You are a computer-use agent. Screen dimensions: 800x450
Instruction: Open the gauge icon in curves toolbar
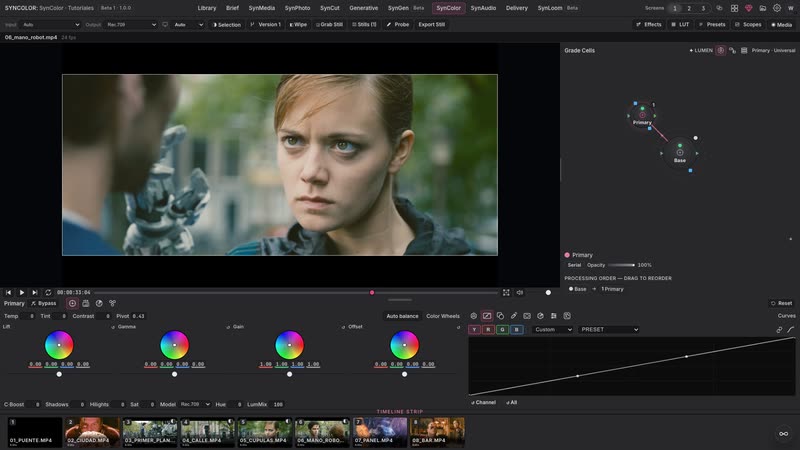[x=540, y=316]
